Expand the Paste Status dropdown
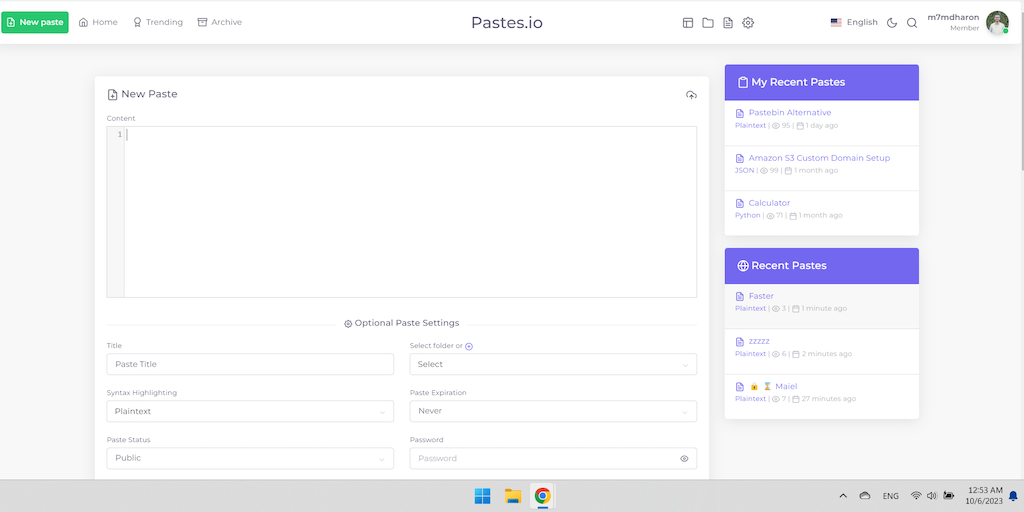Screen dimensions: 1024x512 [x=250, y=458]
